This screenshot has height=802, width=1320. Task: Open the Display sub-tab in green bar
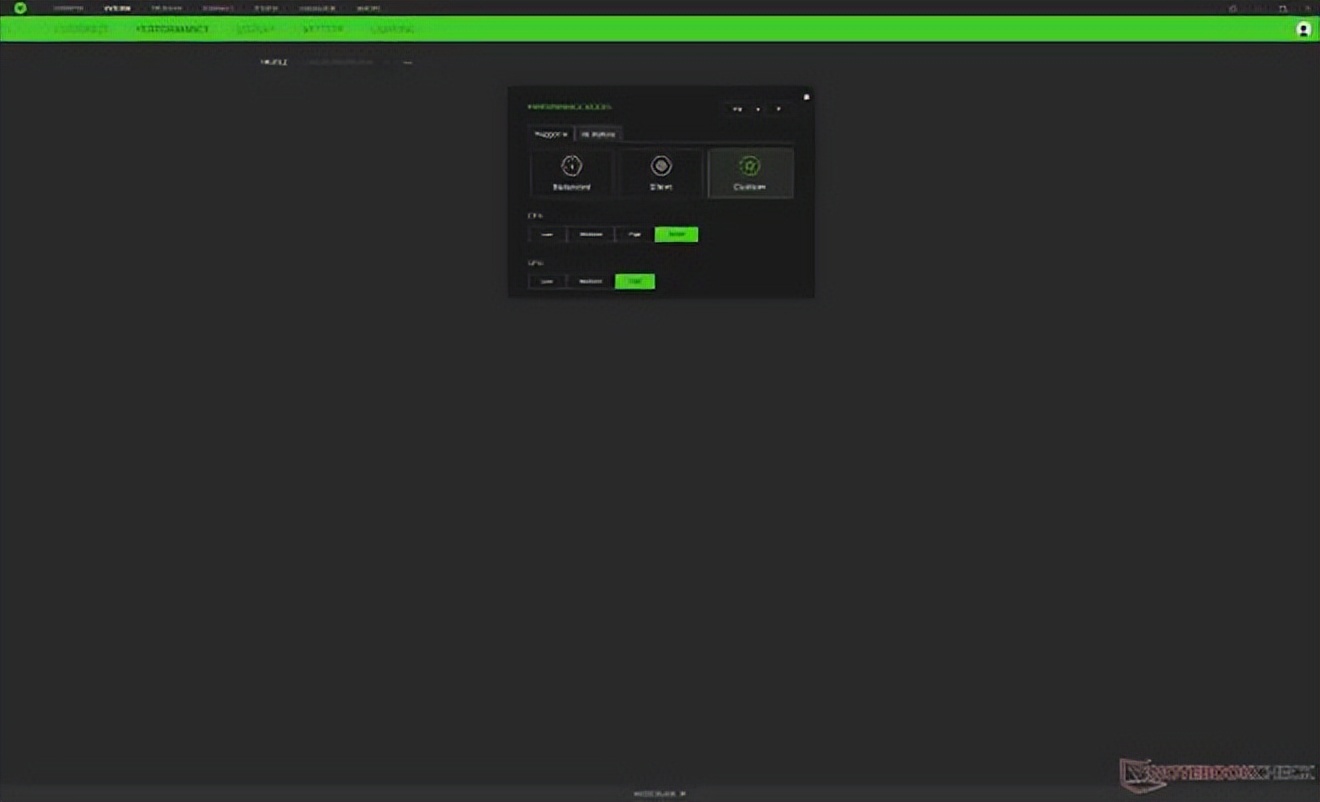255,29
